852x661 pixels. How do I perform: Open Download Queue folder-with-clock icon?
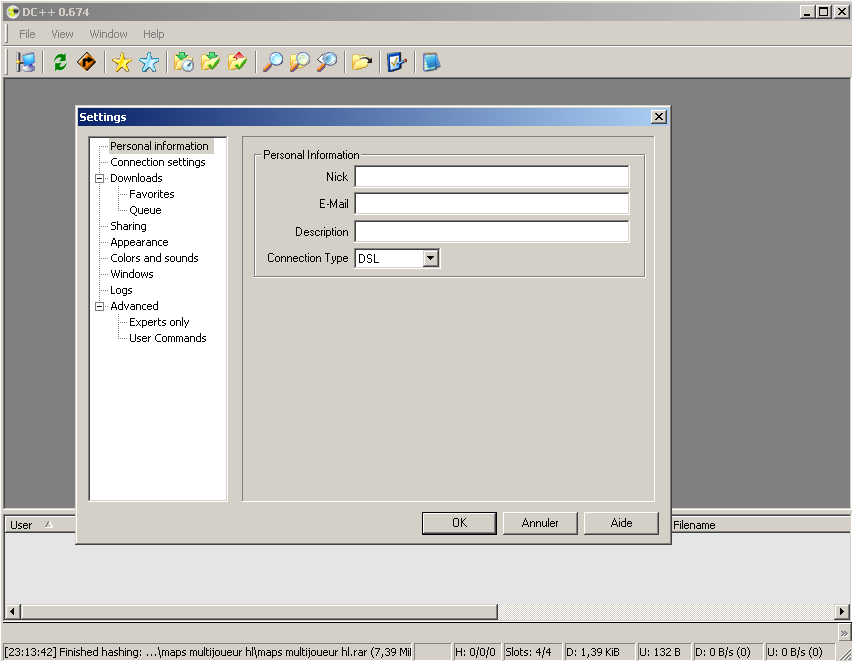184,62
